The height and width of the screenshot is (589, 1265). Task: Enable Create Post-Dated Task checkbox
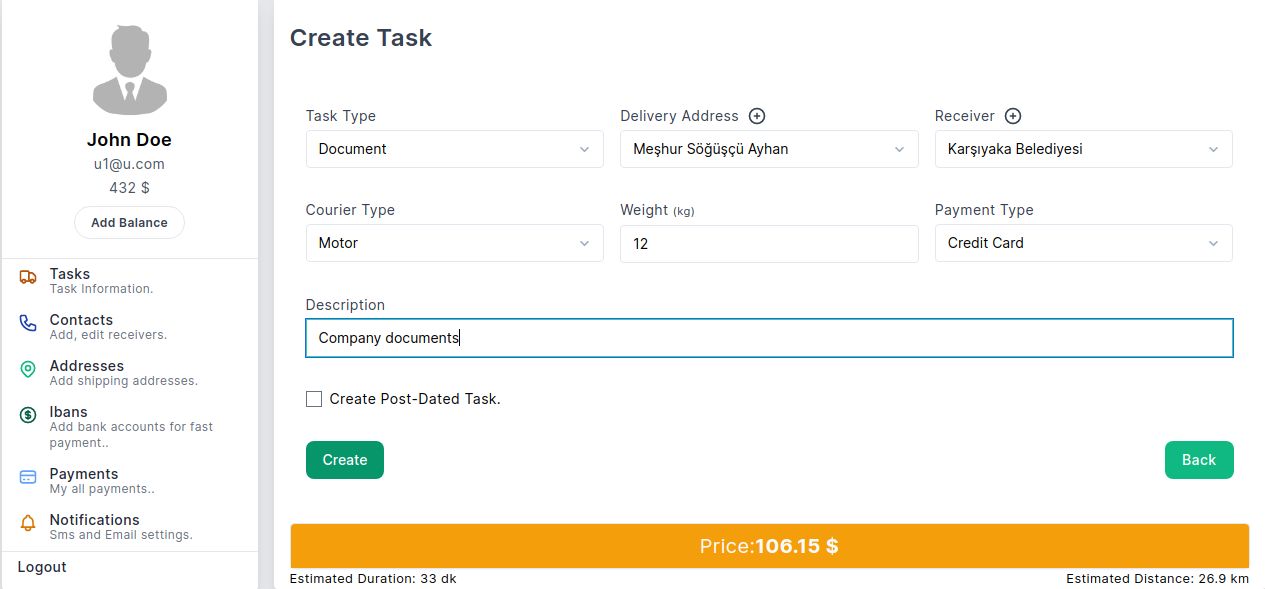point(314,399)
